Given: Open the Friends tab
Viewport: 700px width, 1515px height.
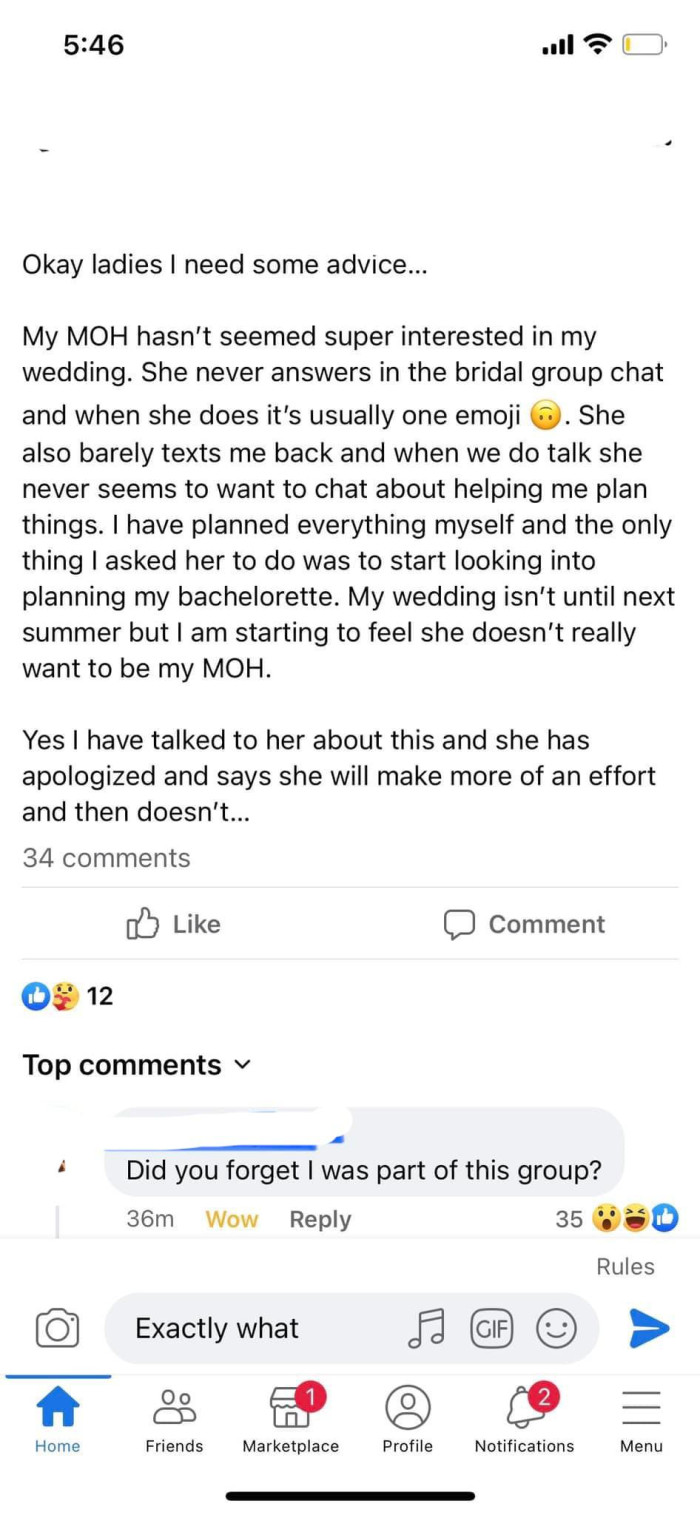Looking at the screenshot, I should click(174, 1420).
